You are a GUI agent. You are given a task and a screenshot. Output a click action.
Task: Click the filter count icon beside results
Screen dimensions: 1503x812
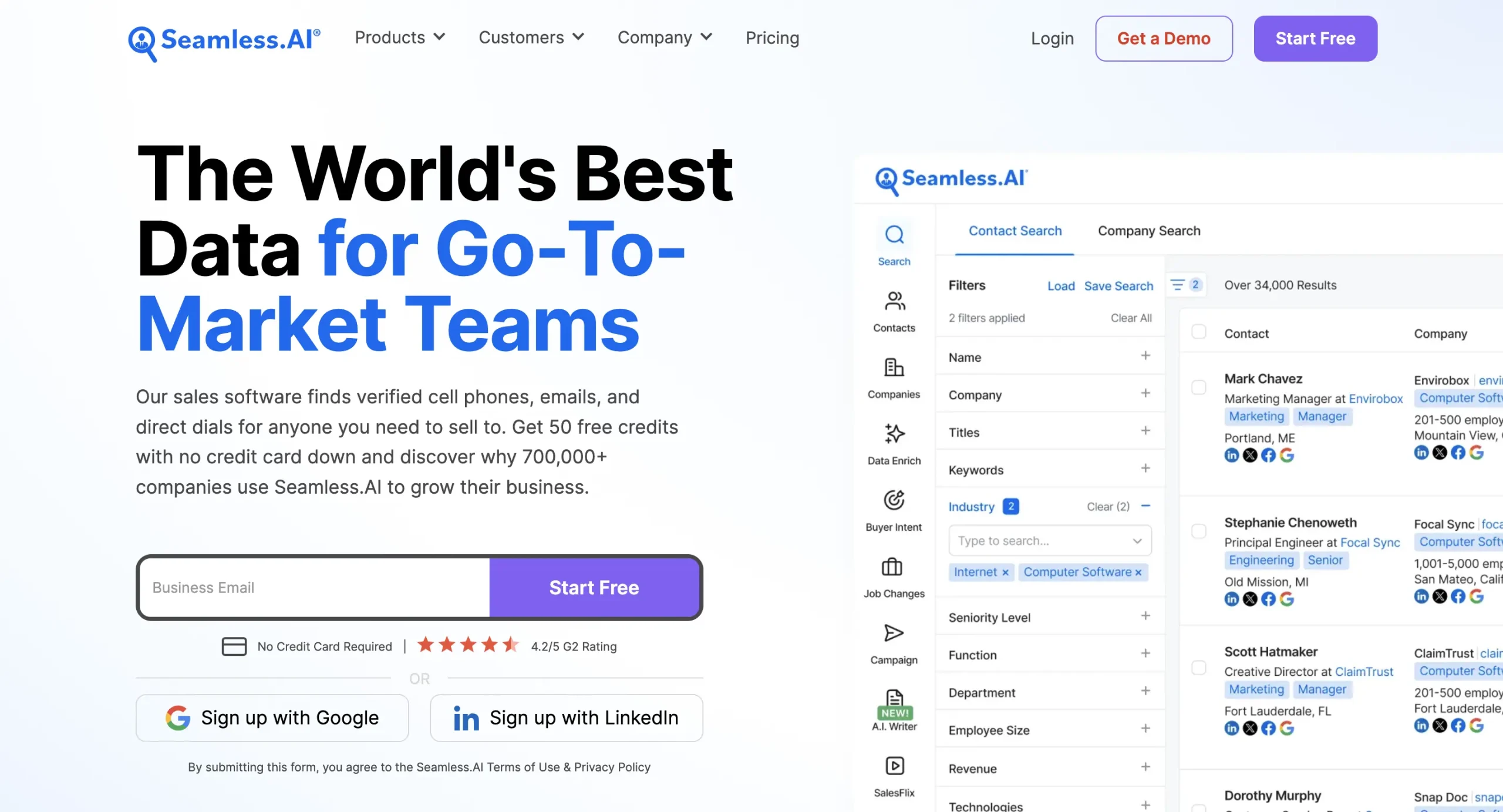1186,285
